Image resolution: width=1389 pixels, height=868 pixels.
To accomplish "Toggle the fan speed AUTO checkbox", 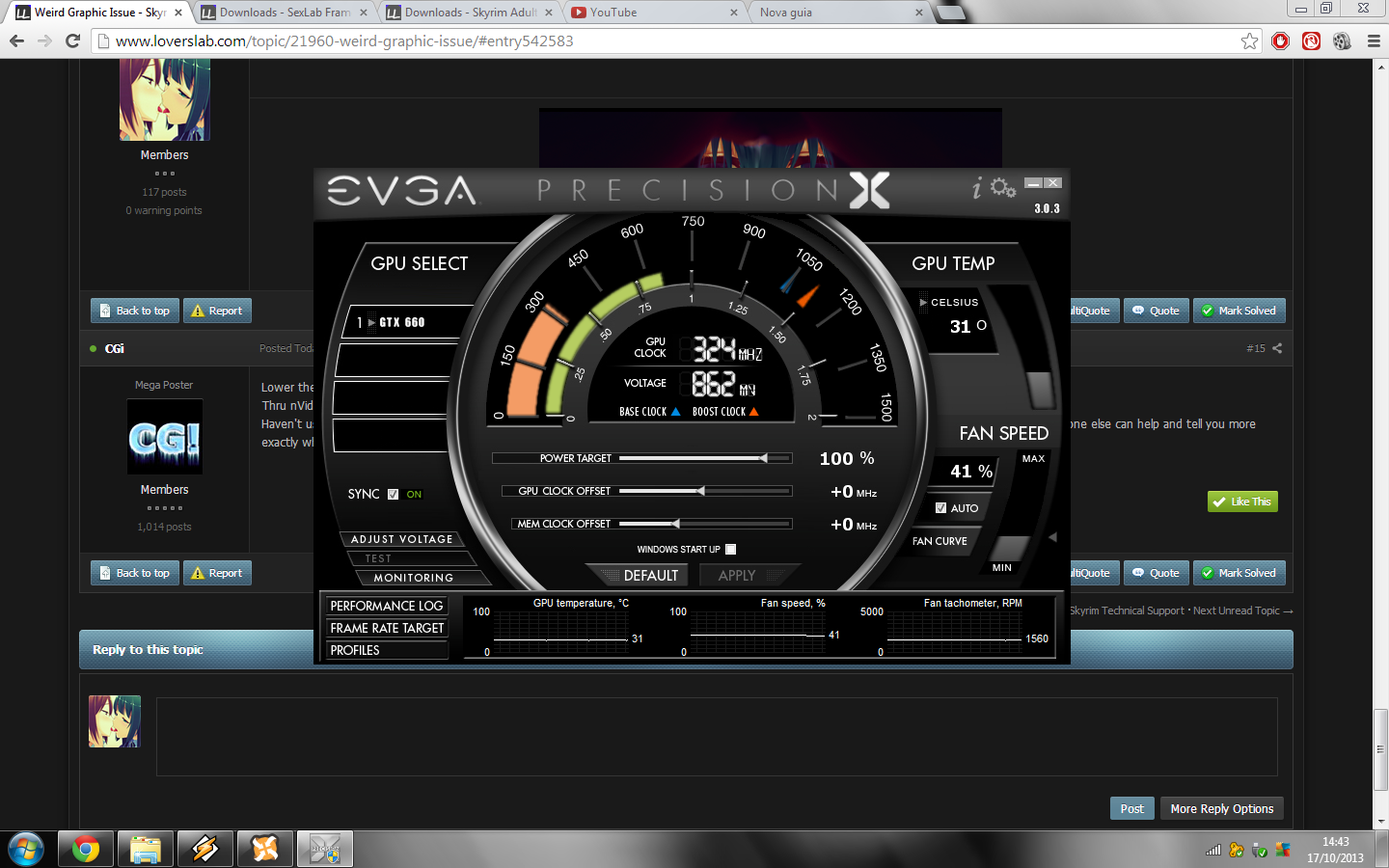I will 940,507.
